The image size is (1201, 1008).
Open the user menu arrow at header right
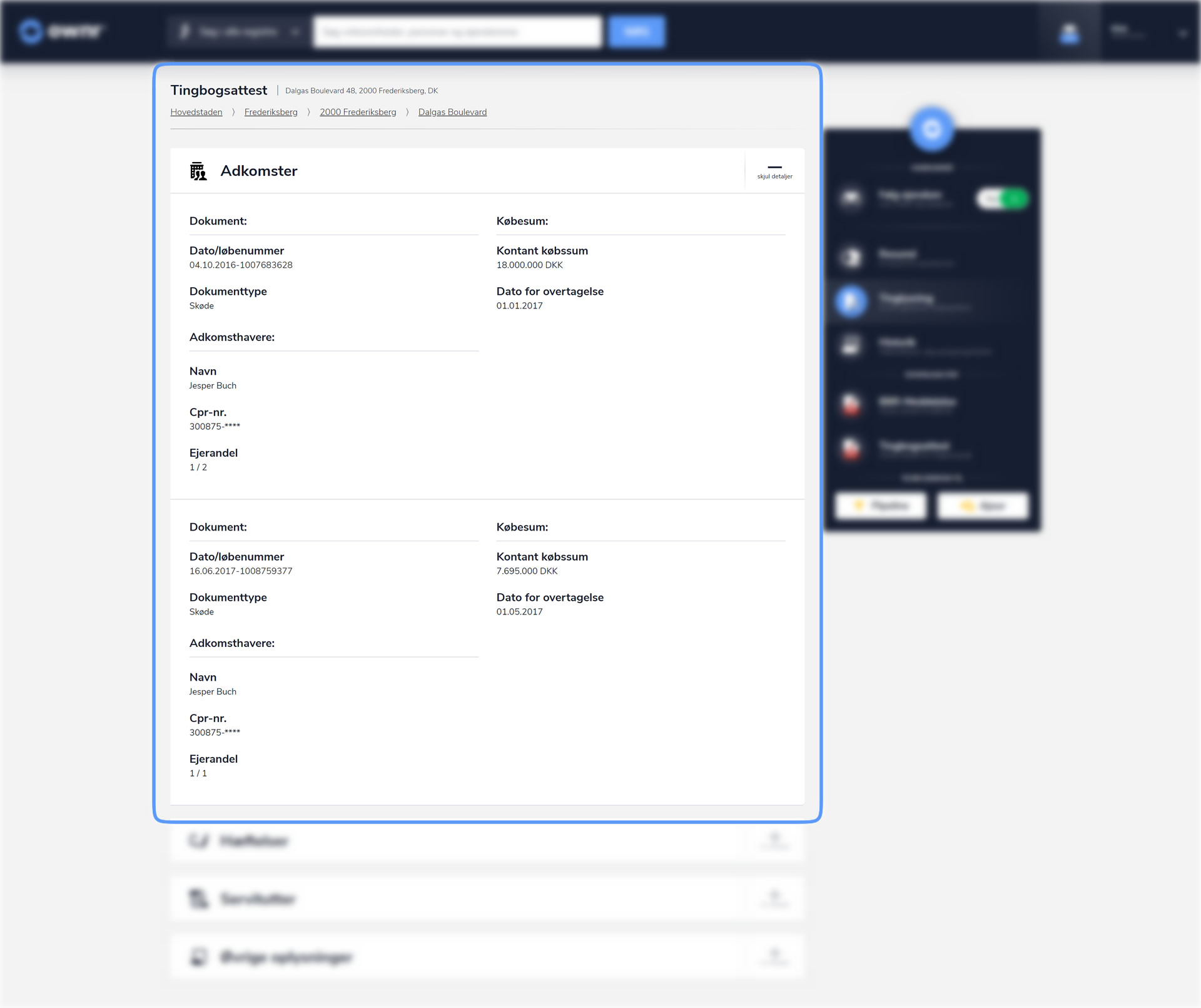1182,33
